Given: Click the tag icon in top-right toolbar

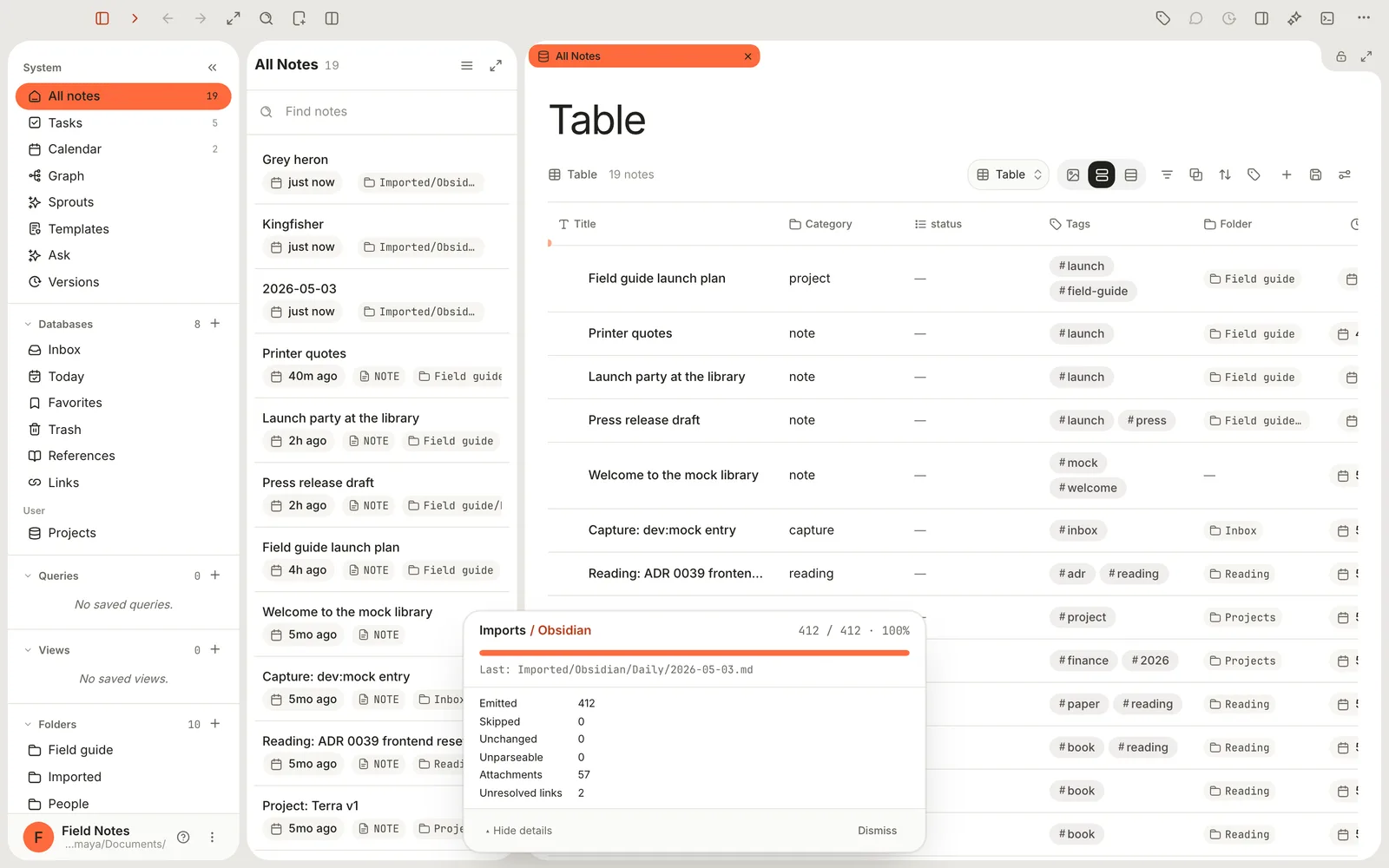Looking at the screenshot, I should [x=1163, y=18].
